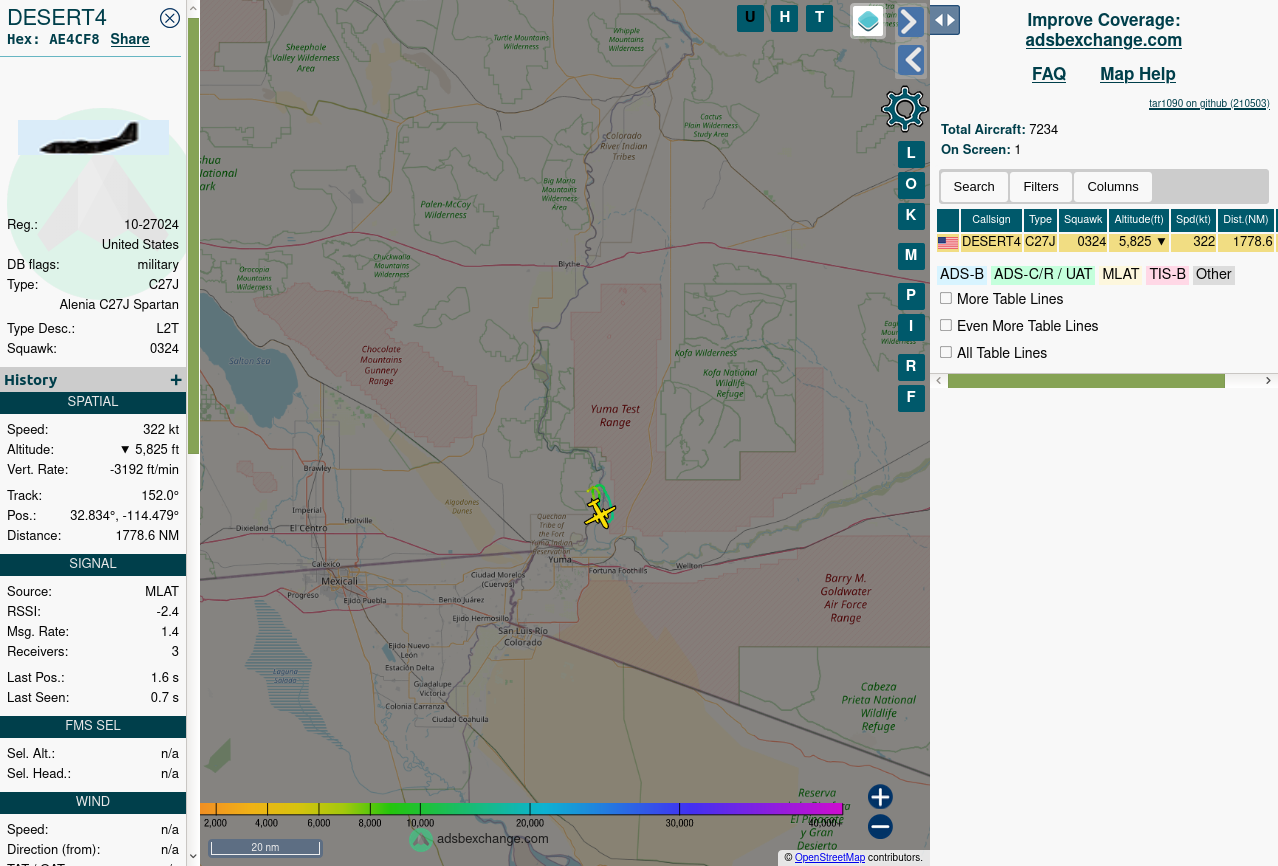Image resolution: width=1278 pixels, height=866 pixels.
Task: Enable Even More Table Lines checkbox
Action: point(946,325)
